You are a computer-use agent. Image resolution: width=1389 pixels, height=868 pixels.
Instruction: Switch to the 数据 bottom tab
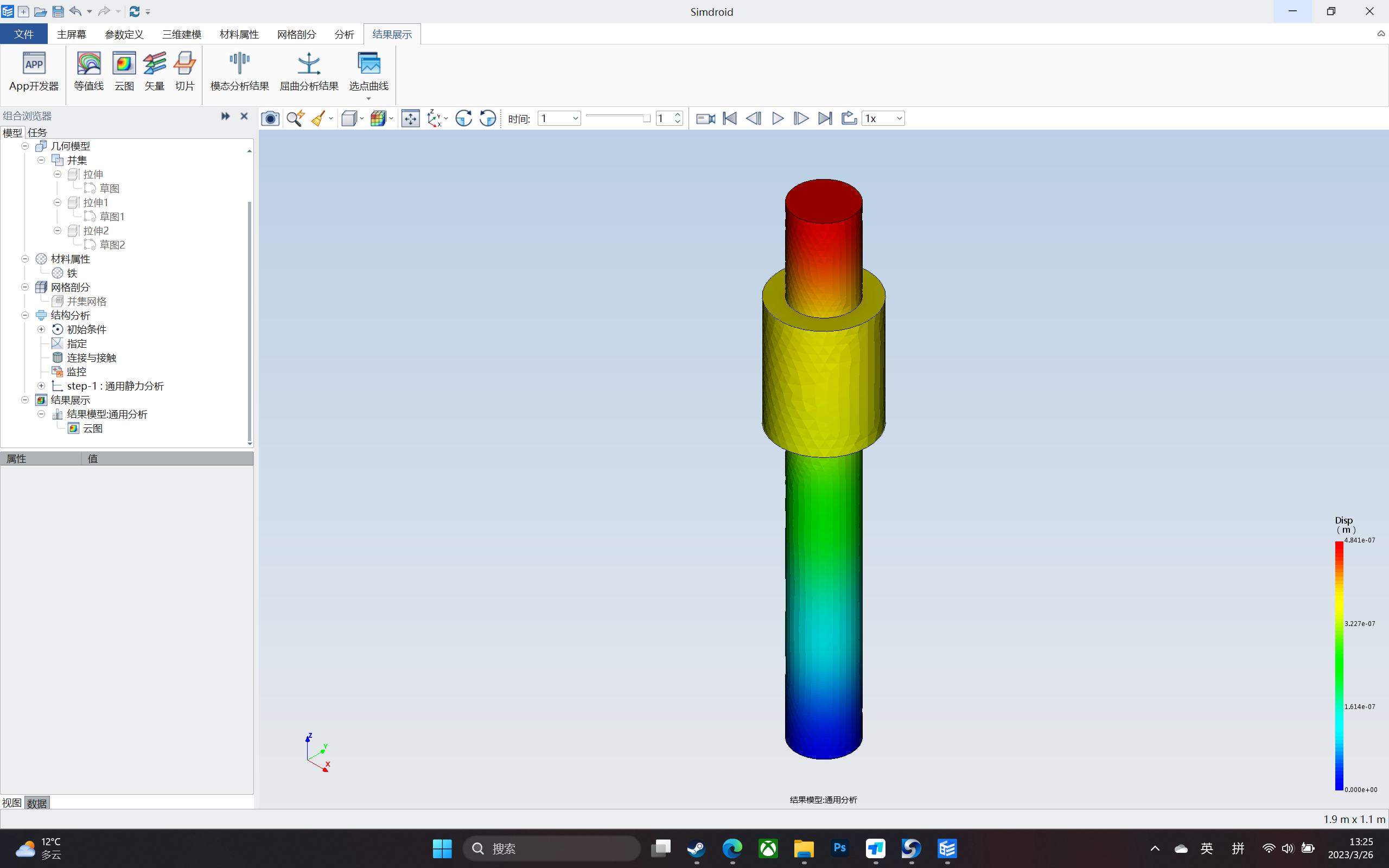[x=37, y=802]
